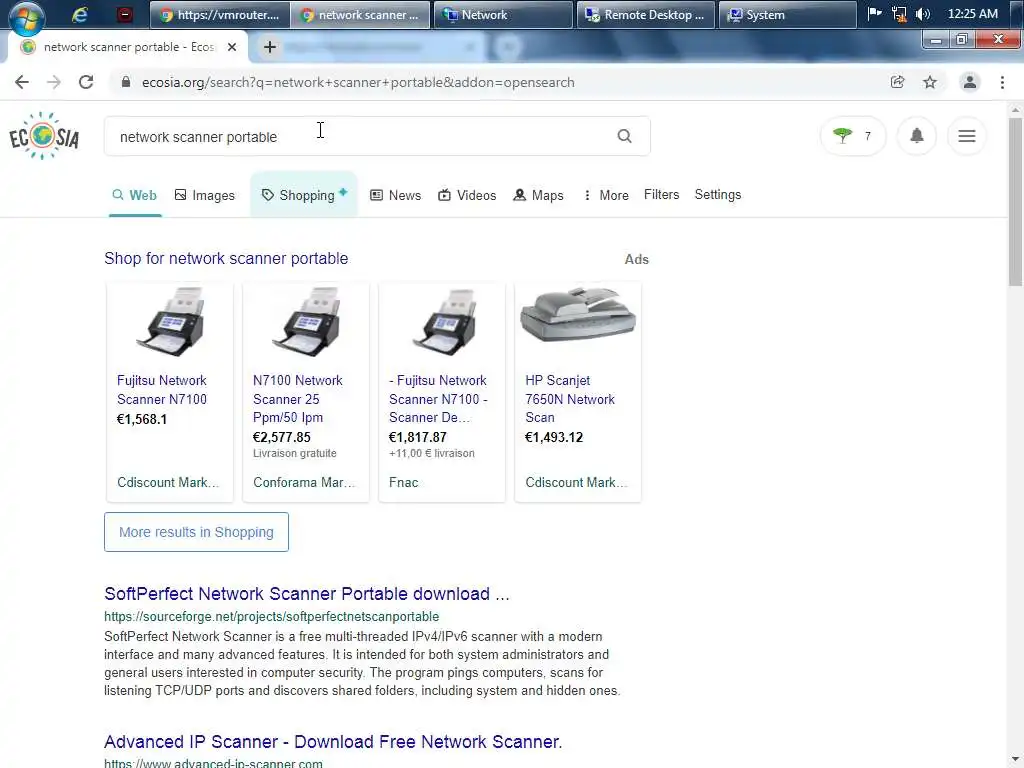Bookmark this page with the star
This screenshot has width=1024, height=768.
point(930,82)
